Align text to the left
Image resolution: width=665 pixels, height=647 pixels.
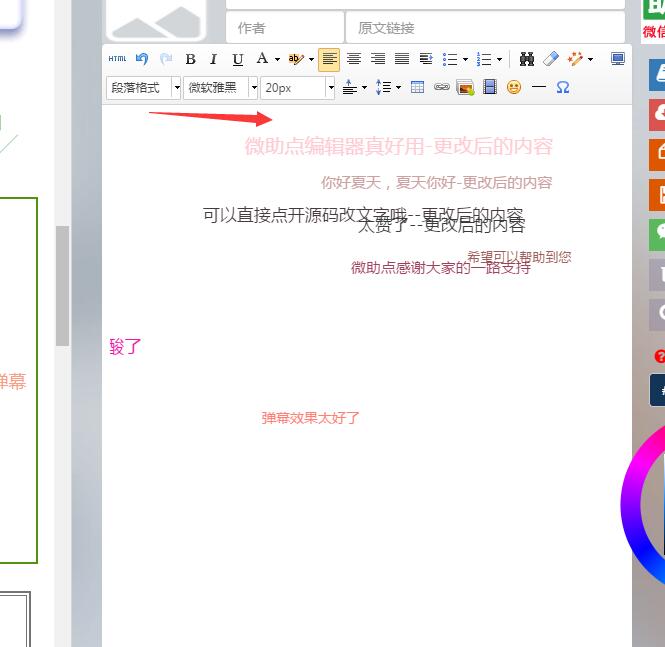[x=329, y=59]
